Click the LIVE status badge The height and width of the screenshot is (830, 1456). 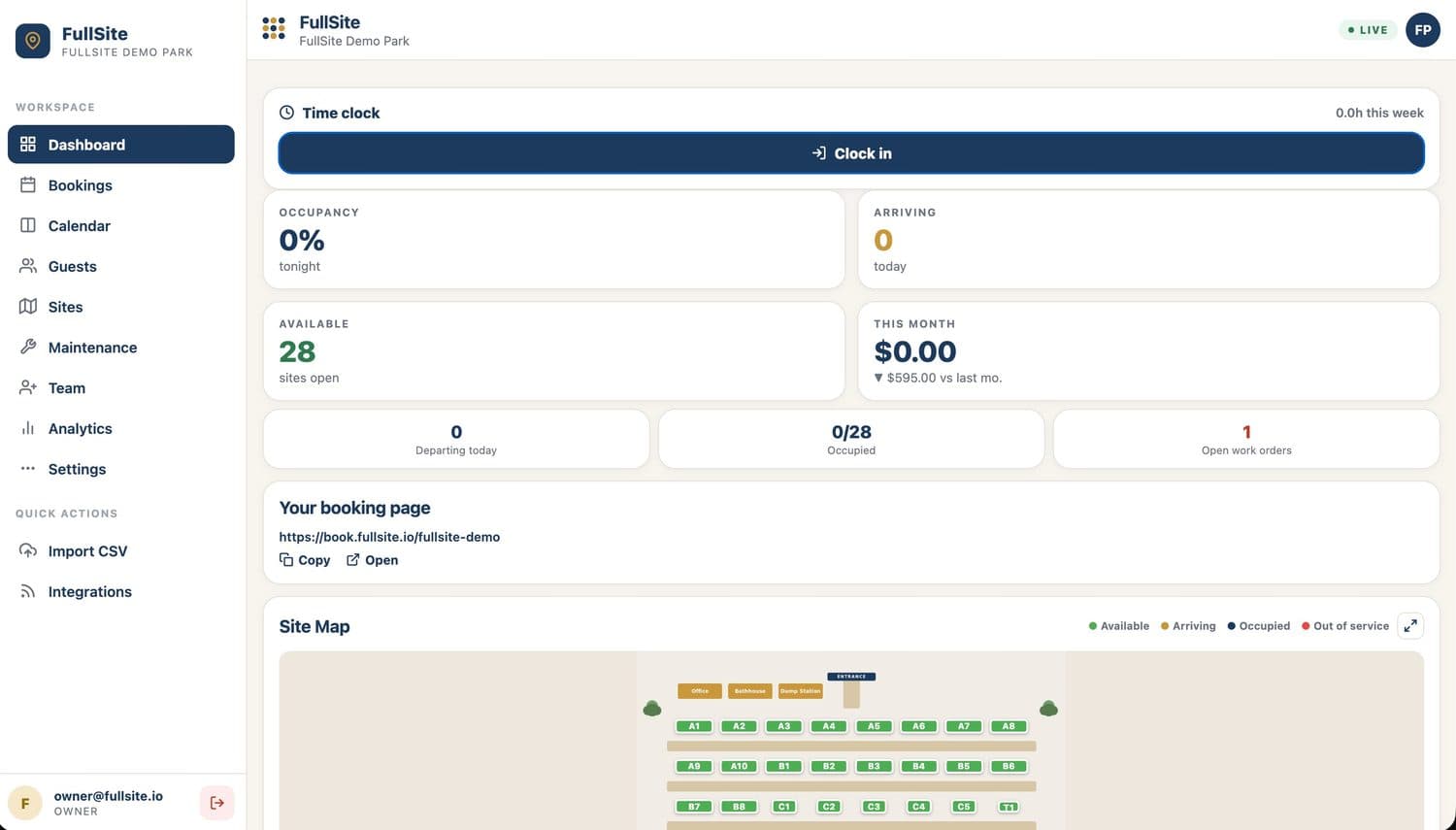click(1368, 30)
